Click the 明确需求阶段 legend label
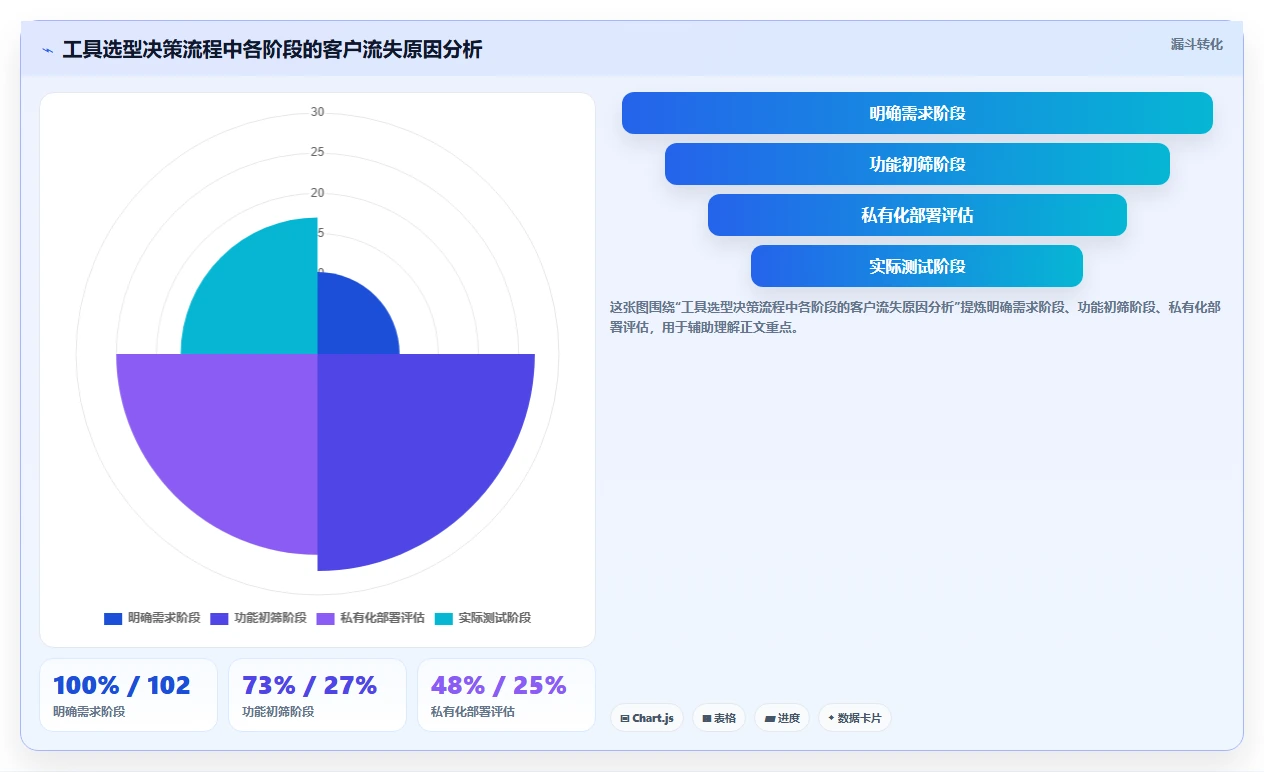The width and height of the screenshot is (1264, 772). coord(164,618)
